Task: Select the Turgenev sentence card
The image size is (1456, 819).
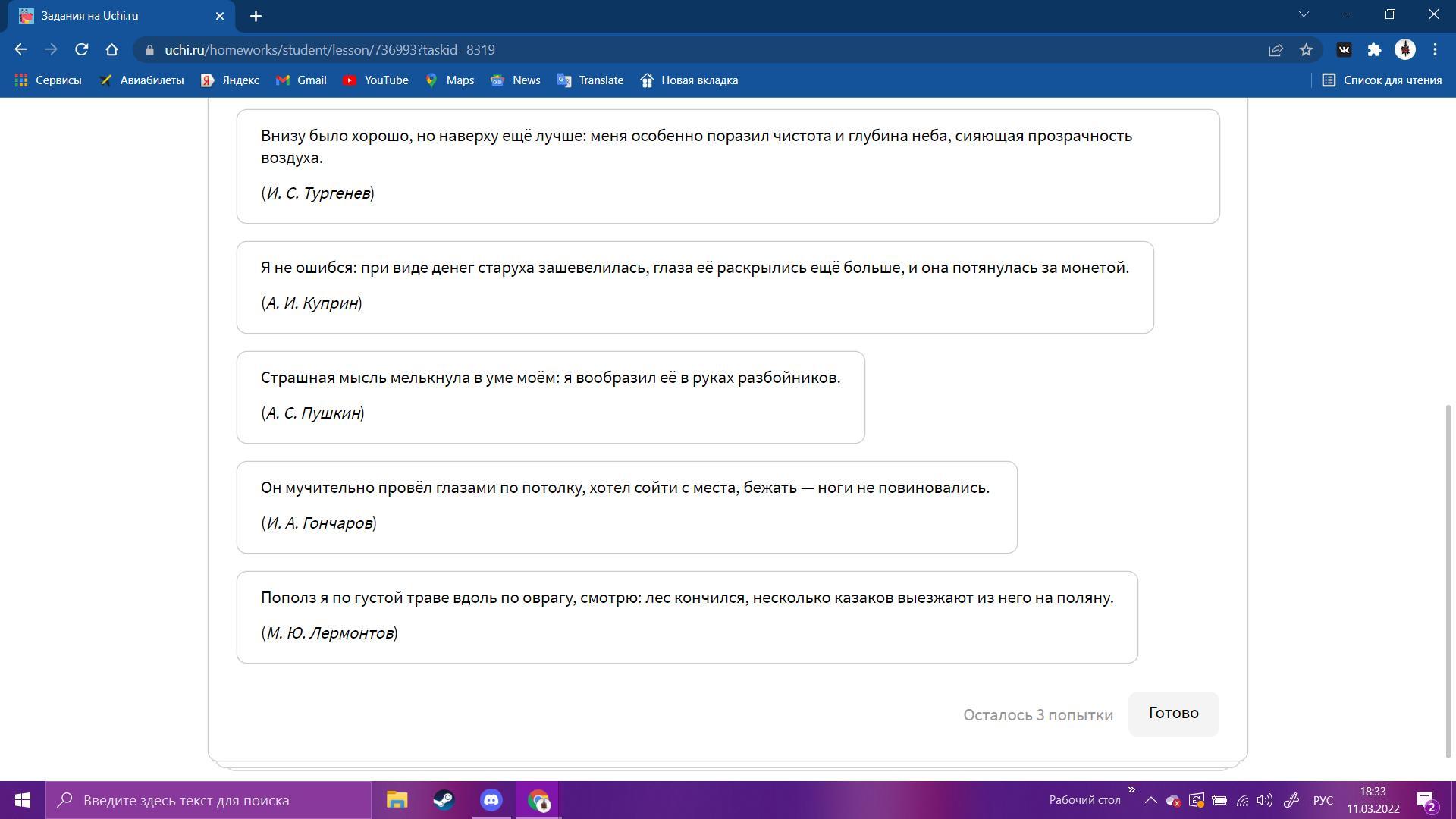Action: pyautogui.click(x=727, y=166)
